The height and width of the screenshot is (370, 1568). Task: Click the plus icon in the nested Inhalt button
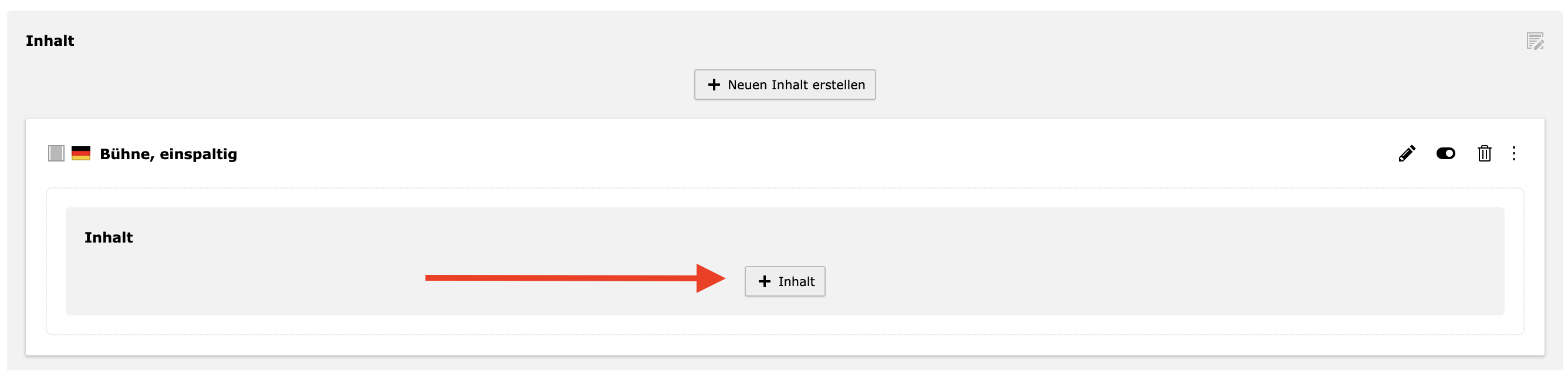tap(765, 281)
